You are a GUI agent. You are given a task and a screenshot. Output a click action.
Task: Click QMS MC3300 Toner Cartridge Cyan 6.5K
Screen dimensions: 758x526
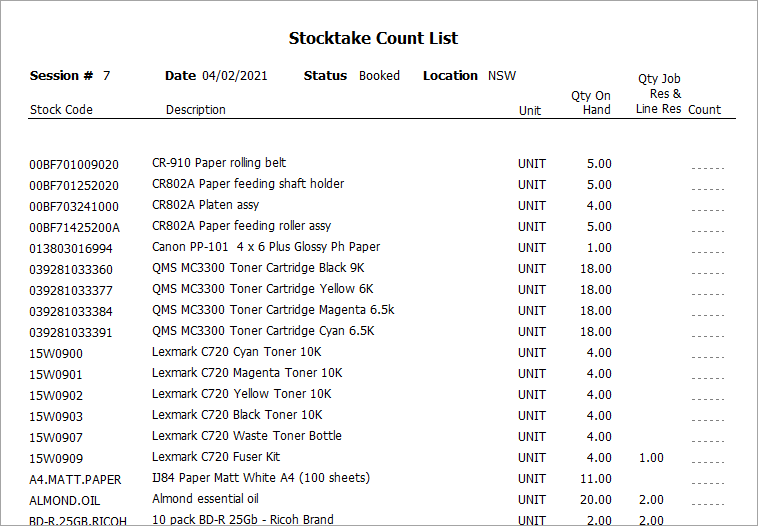(263, 331)
